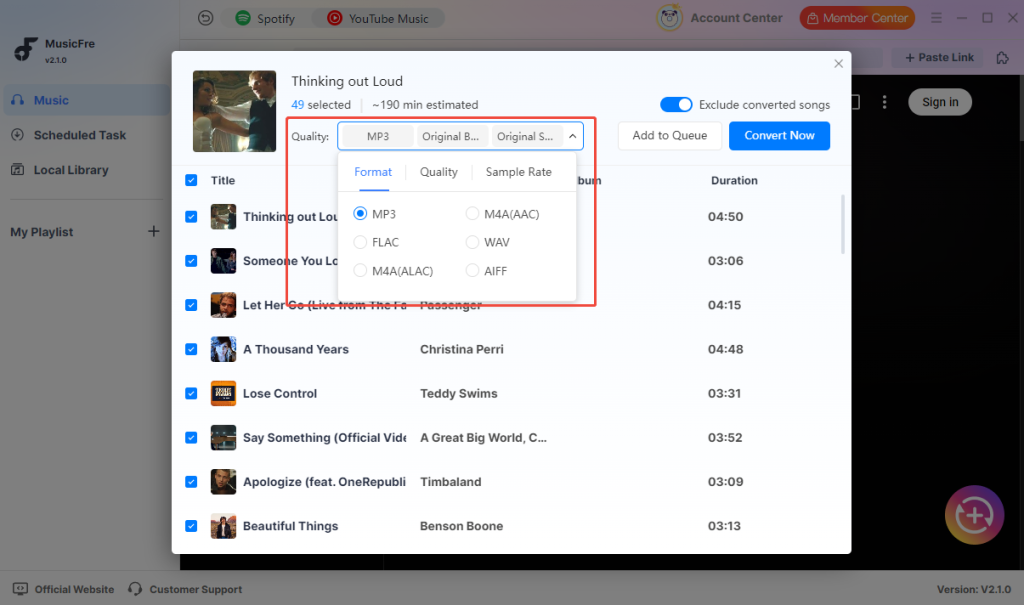Choose M4A(ALAC) format radio button
Screen dimensions: 1024x605
pos(360,270)
